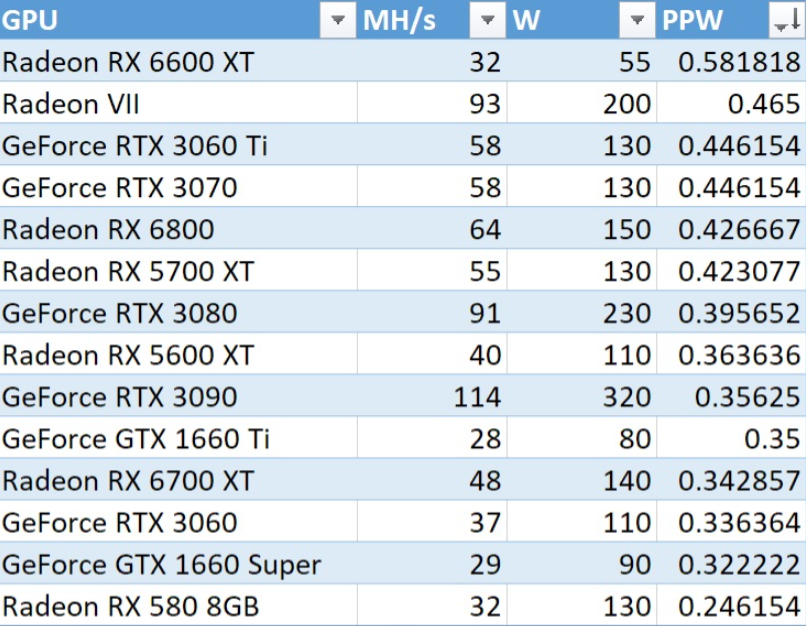Click the W value 140
The image size is (806, 626).
coord(627,481)
